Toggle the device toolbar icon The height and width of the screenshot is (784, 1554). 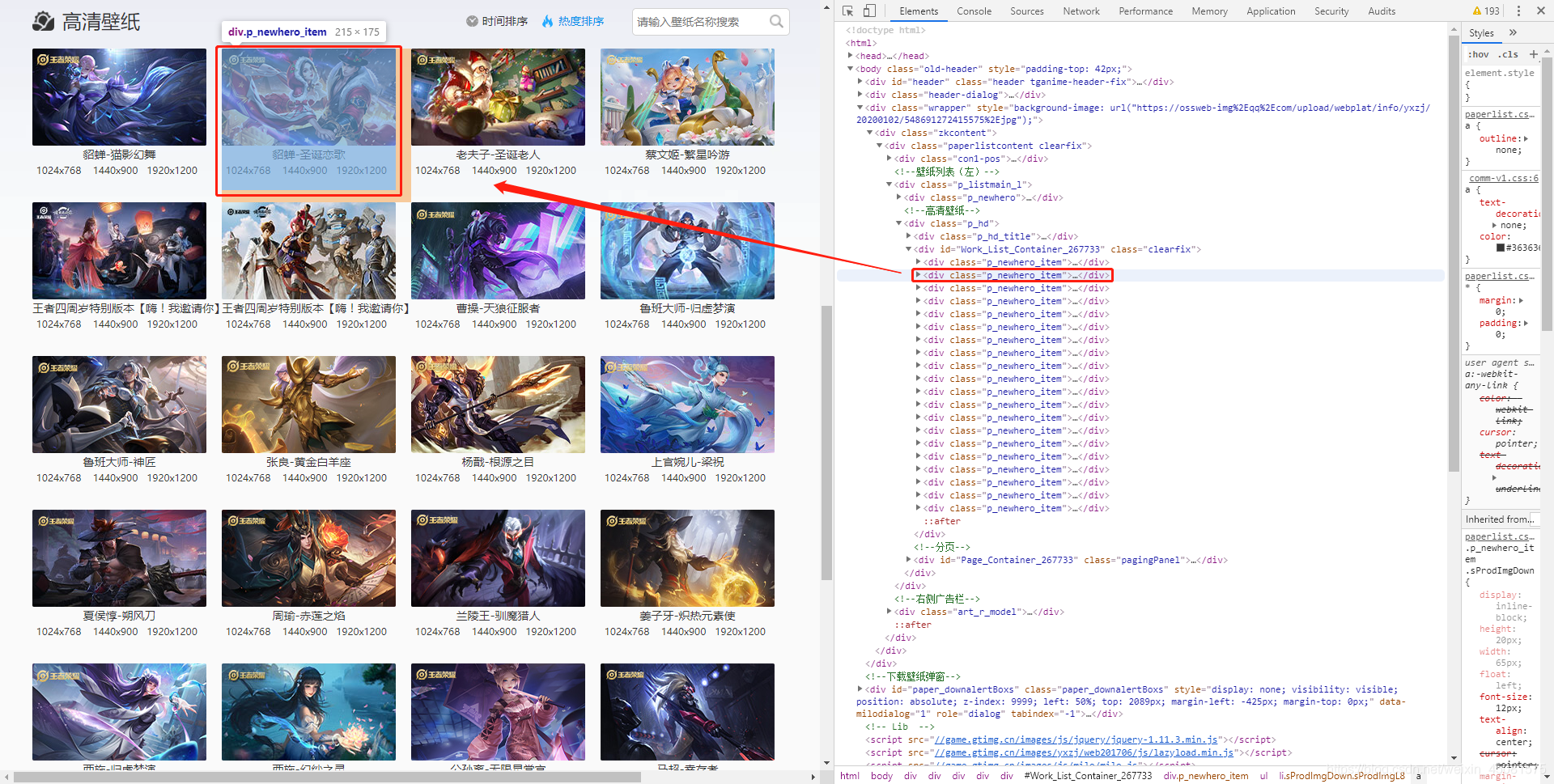tap(869, 11)
